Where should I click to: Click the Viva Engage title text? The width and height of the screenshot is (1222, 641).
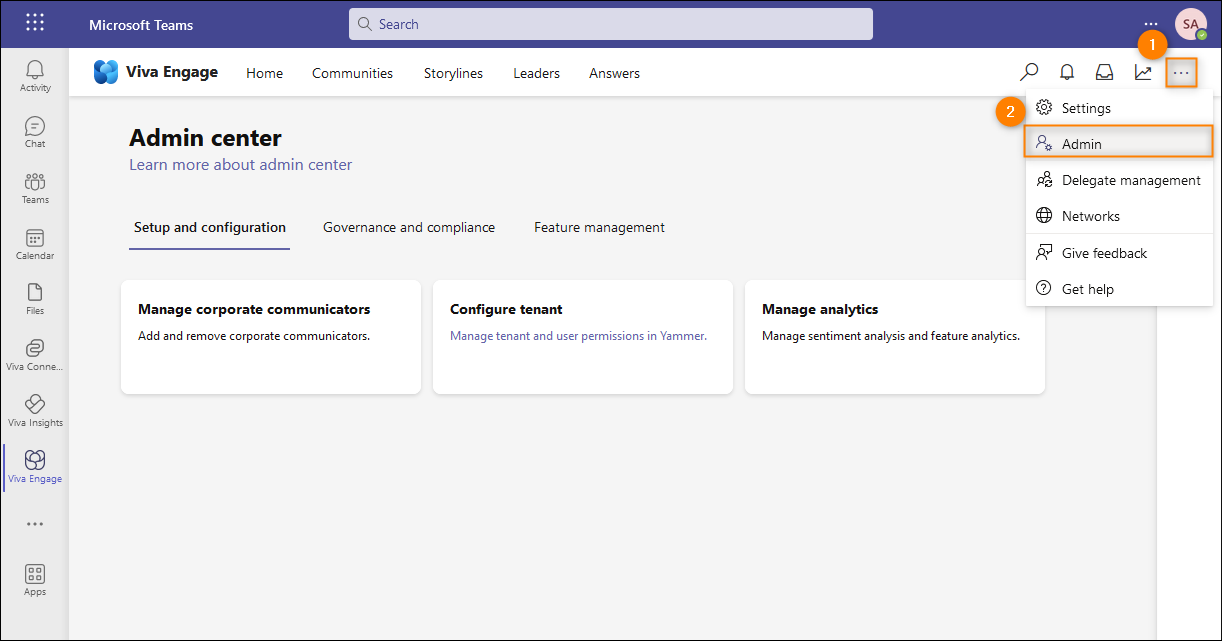172,72
